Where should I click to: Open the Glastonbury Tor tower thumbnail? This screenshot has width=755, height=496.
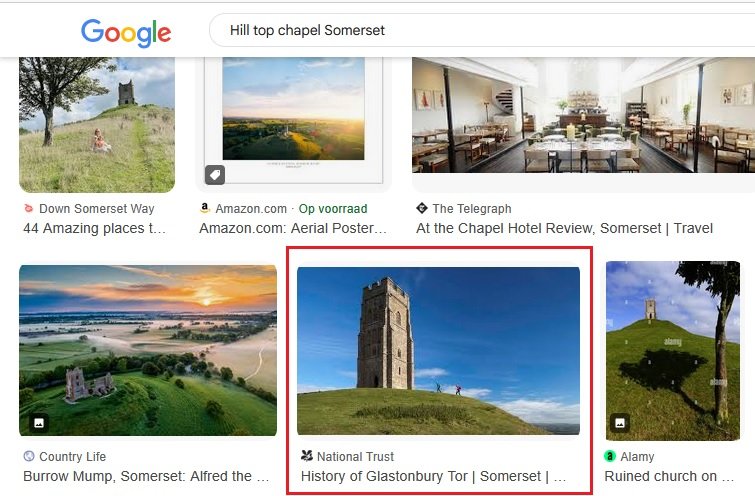[438, 350]
